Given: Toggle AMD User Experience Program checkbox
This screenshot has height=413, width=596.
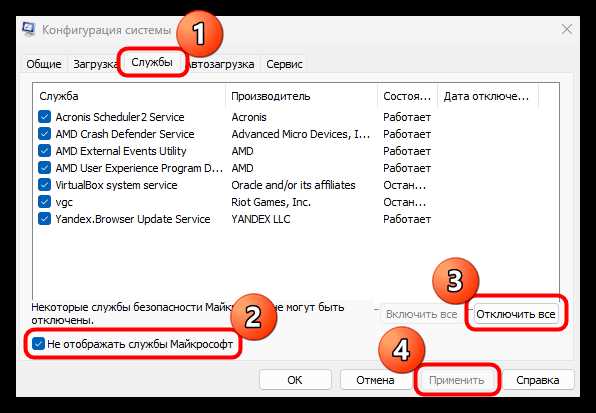Looking at the screenshot, I should (x=44, y=168).
